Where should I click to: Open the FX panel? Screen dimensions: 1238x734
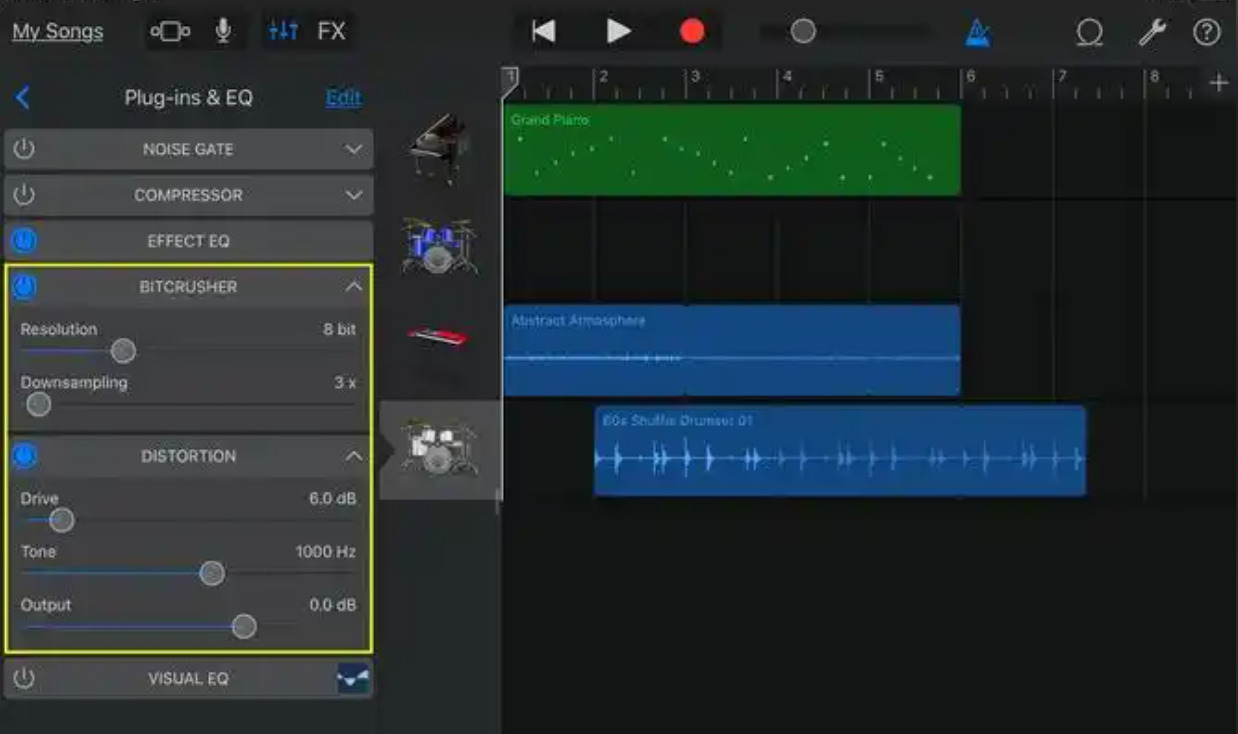point(331,32)
